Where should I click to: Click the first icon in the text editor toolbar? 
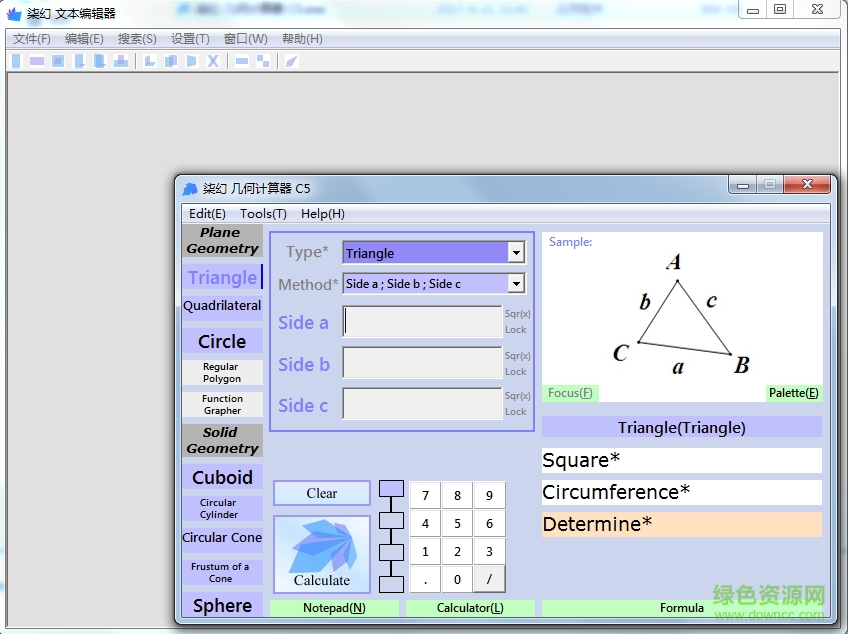[16, 61]
